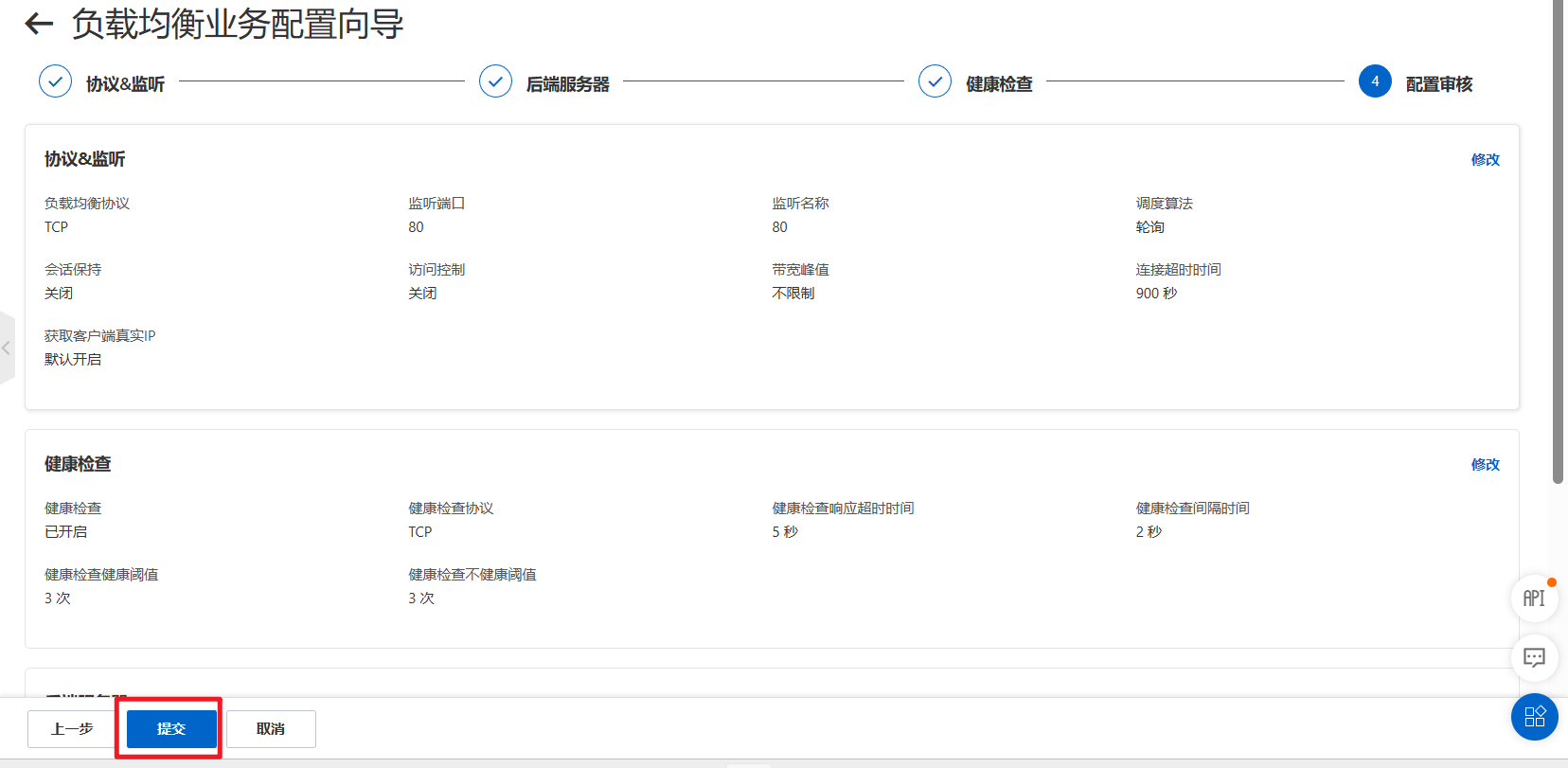Click the TCP value under 健康检查协议
The image size is (1568, 768).
coord(419,532)
